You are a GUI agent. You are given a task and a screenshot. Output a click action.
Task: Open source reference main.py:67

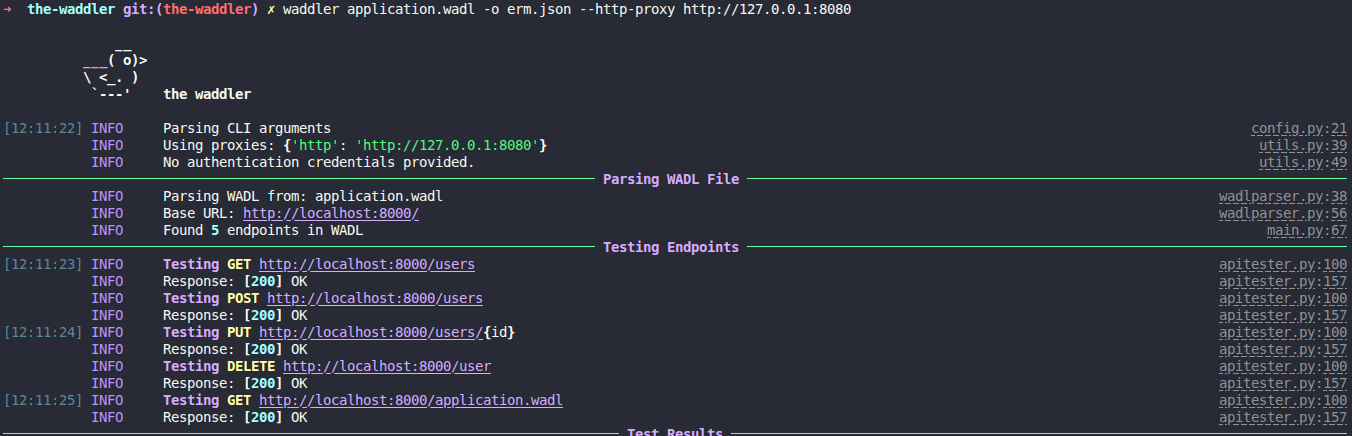1307,231
